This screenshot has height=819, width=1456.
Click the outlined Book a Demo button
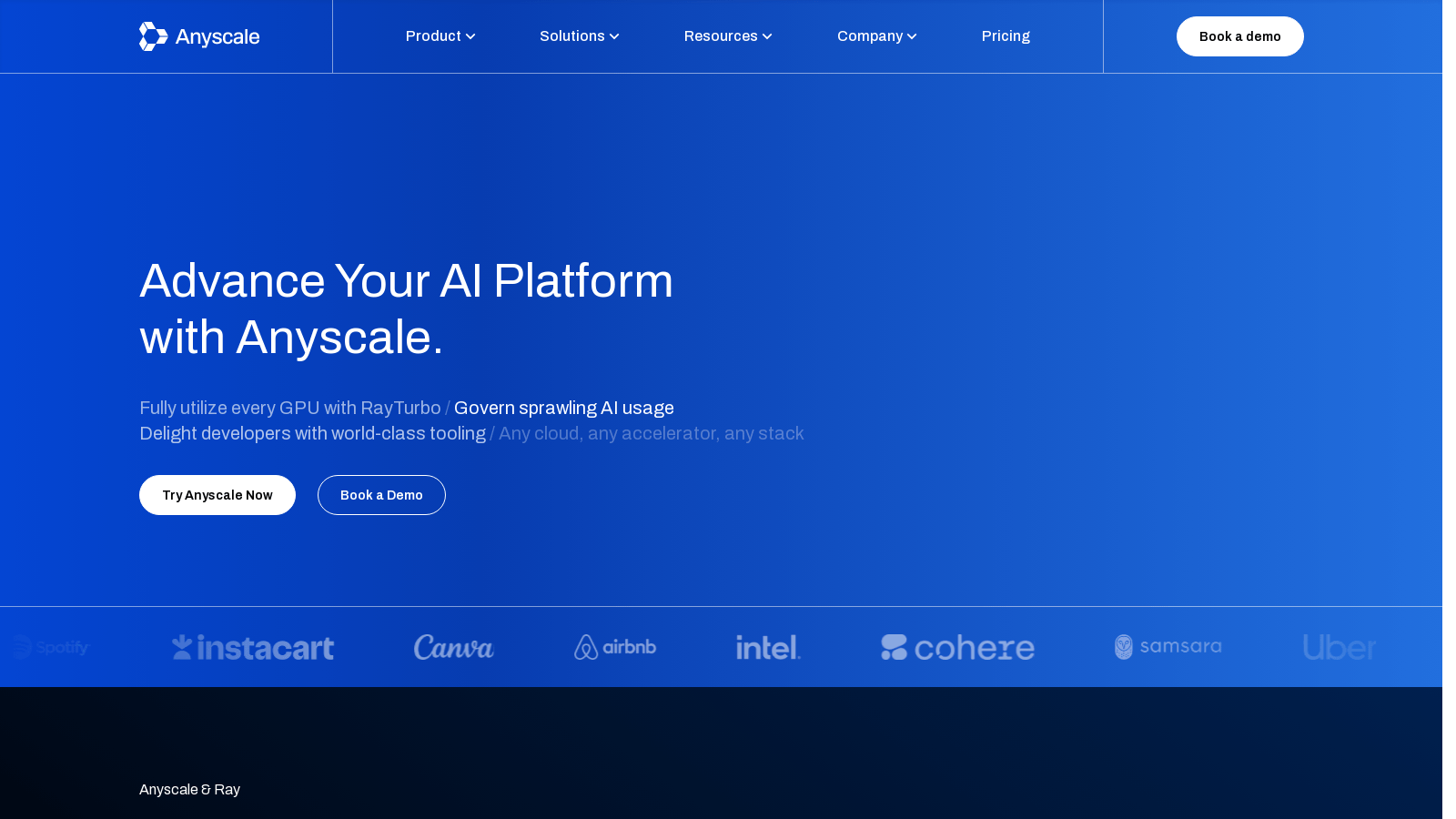click(x=381, y=495)
